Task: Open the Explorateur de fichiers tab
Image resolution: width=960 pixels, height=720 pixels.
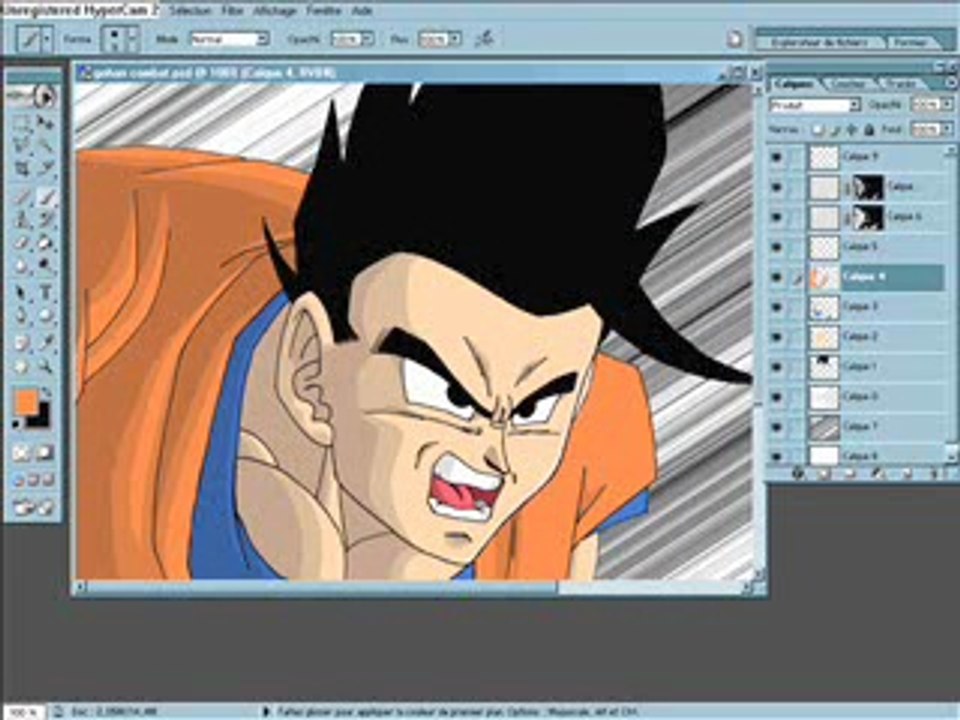Action: tap(820, 42)
